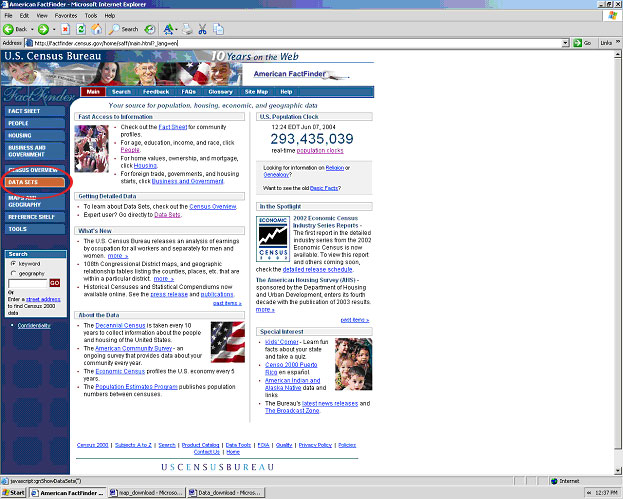The width and height of the screenshot is (623, 499).
Task: Switch to Data_download taskbar window
Action: (x=225, y=493)
